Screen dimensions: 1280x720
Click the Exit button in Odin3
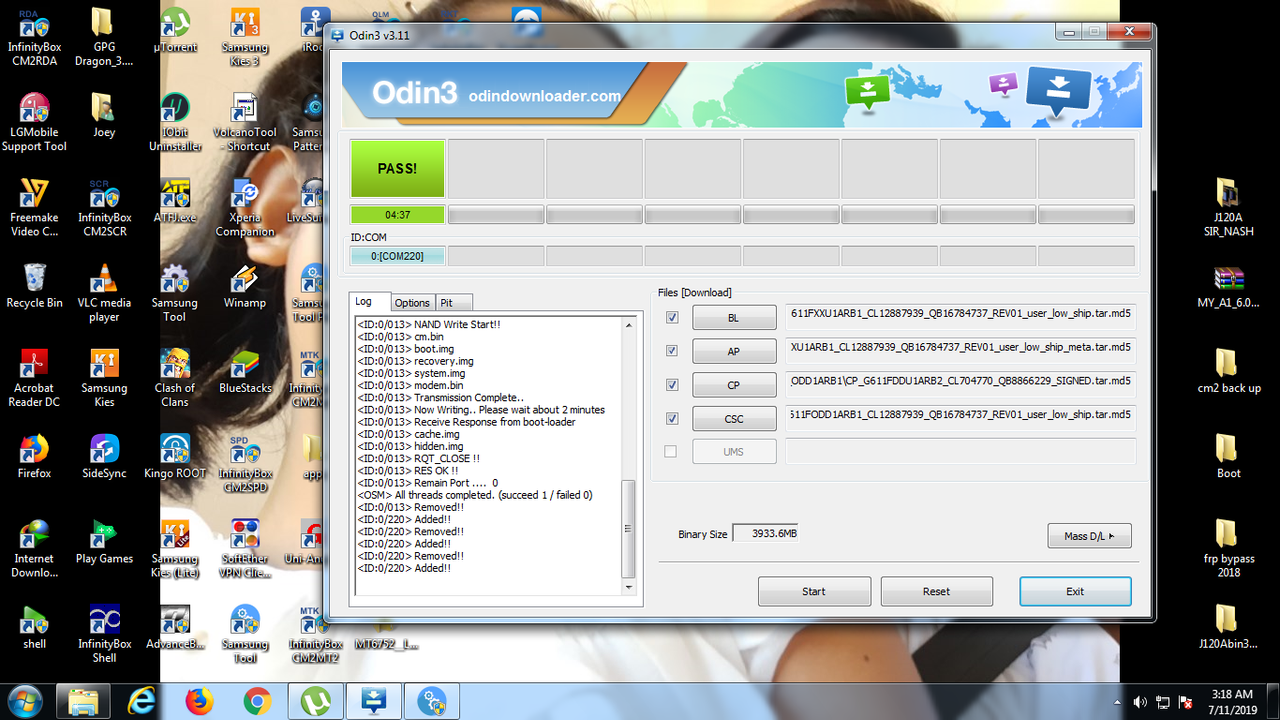coord(1075,591)
